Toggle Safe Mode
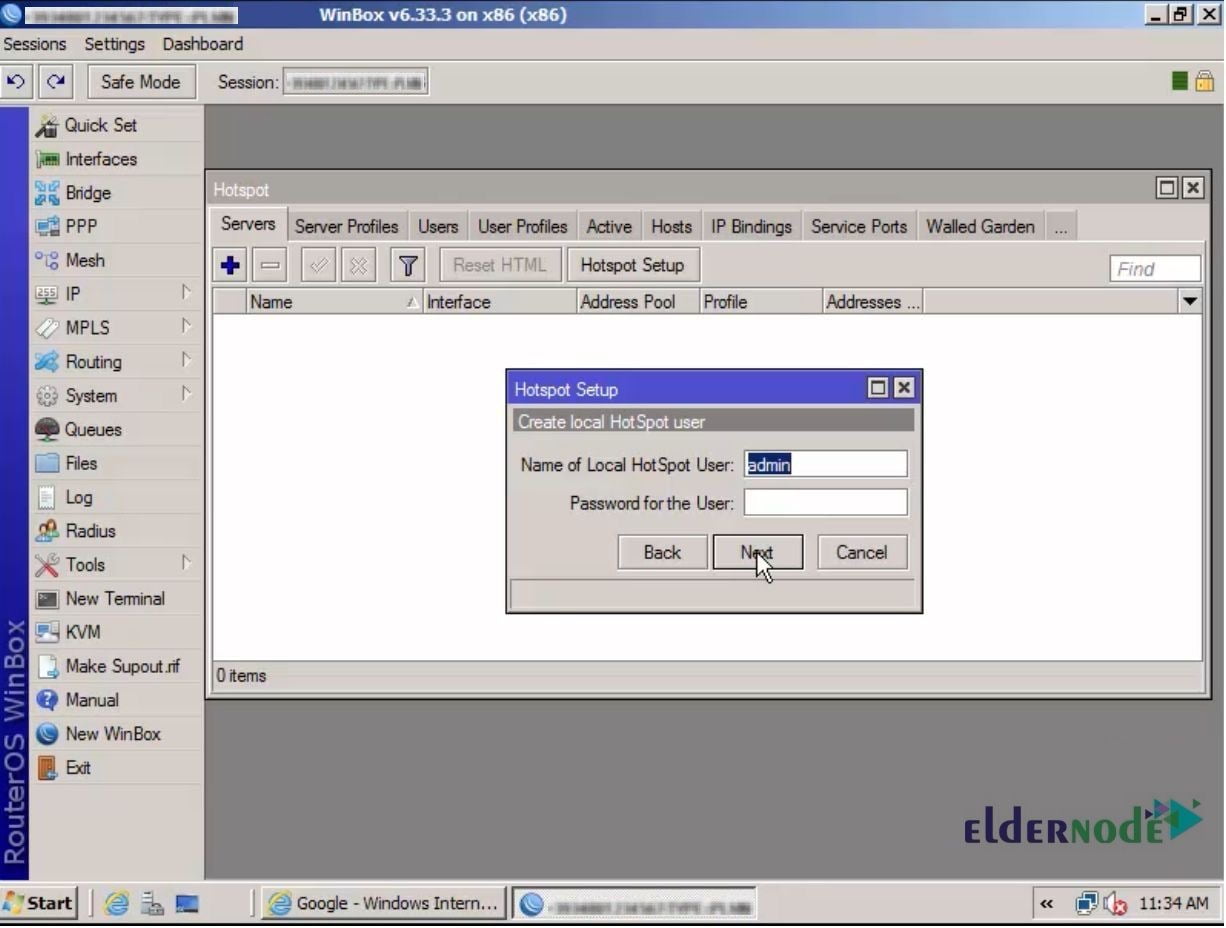Image resolution: width=1226 pixels, height=928 pixels. [140, 81]
